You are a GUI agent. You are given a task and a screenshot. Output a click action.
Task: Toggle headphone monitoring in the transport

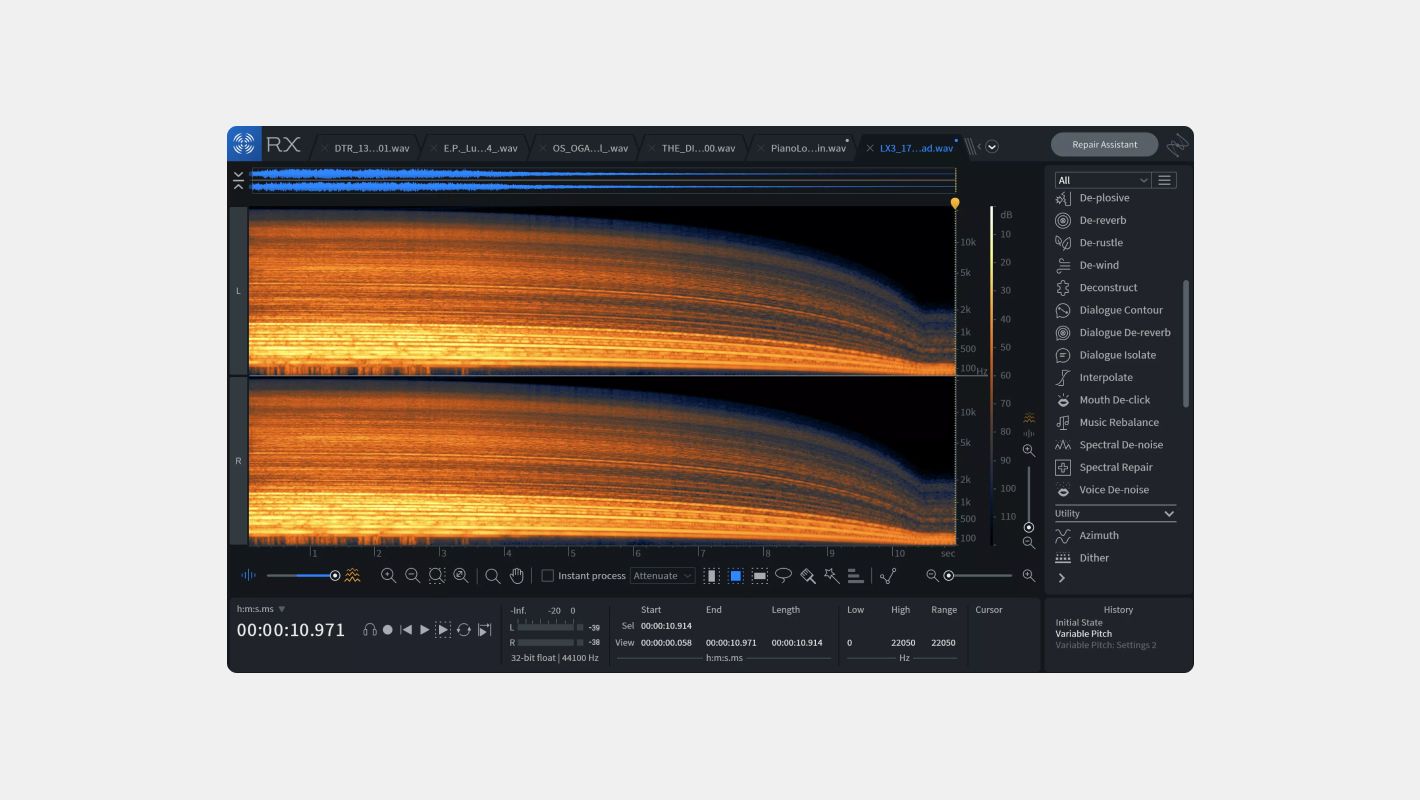[368, 629]
